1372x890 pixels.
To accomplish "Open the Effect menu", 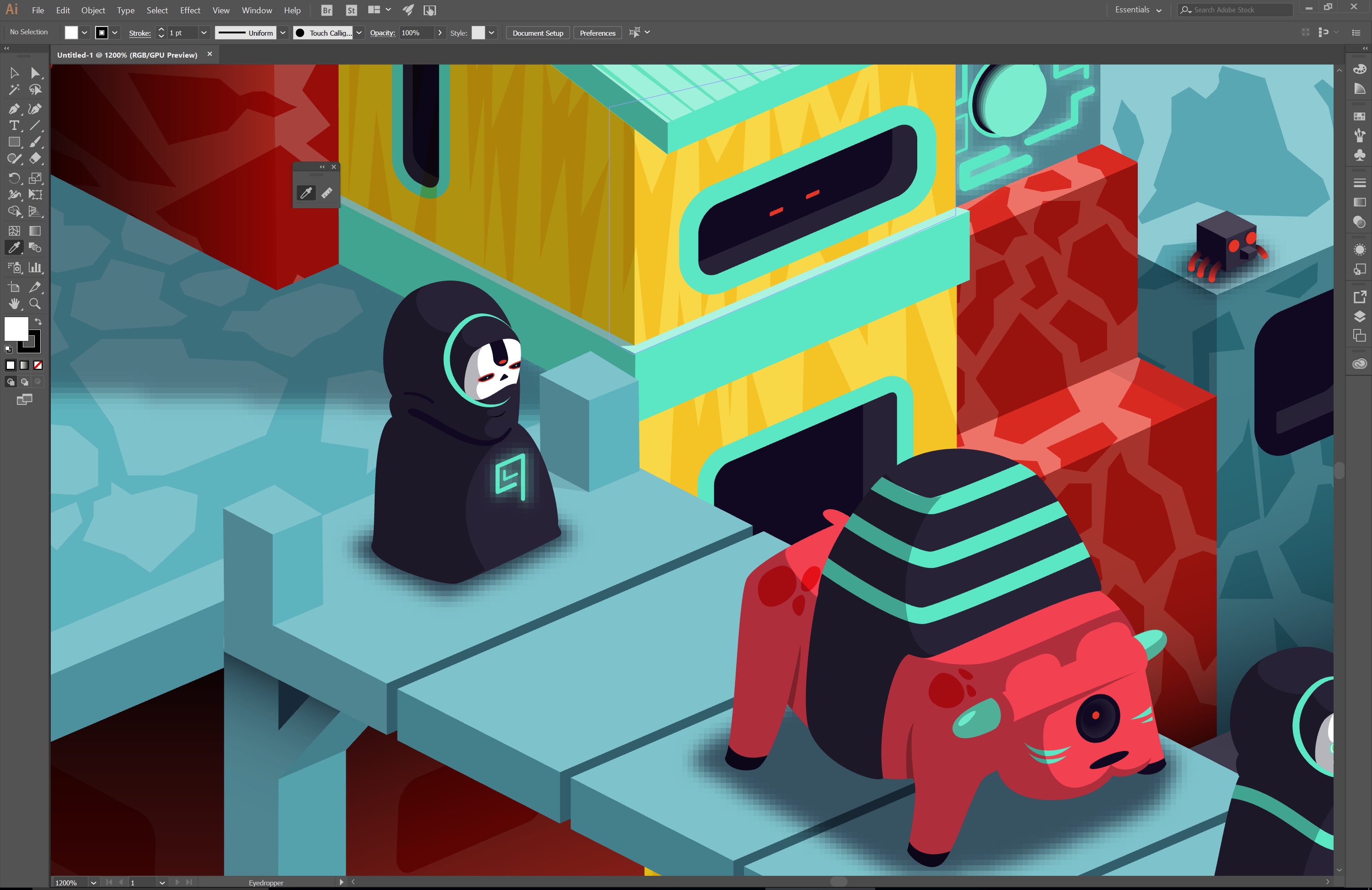I will 190,11.
